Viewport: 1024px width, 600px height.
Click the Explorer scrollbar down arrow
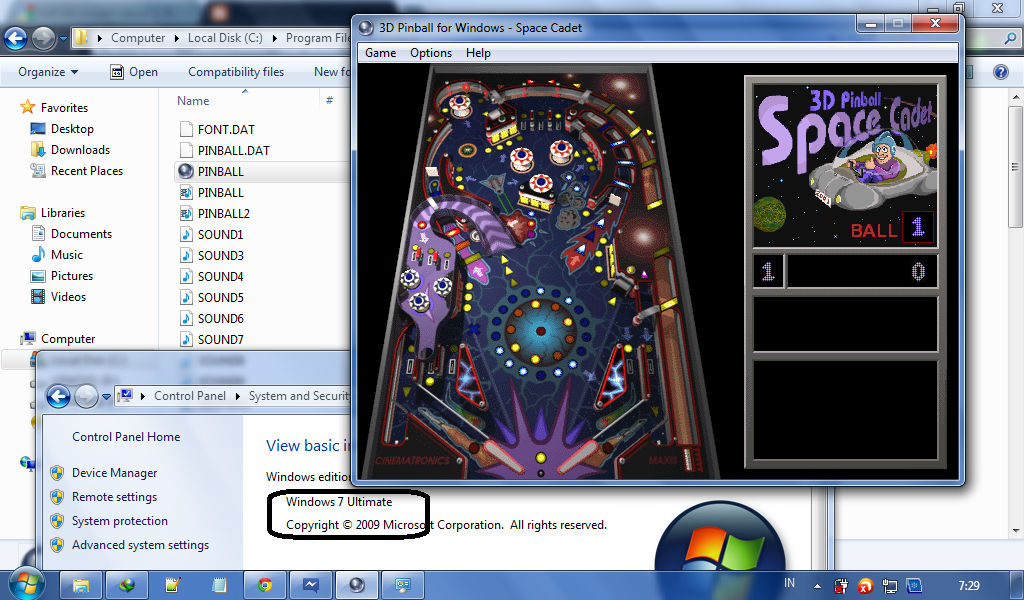(x=1016, y=530)
